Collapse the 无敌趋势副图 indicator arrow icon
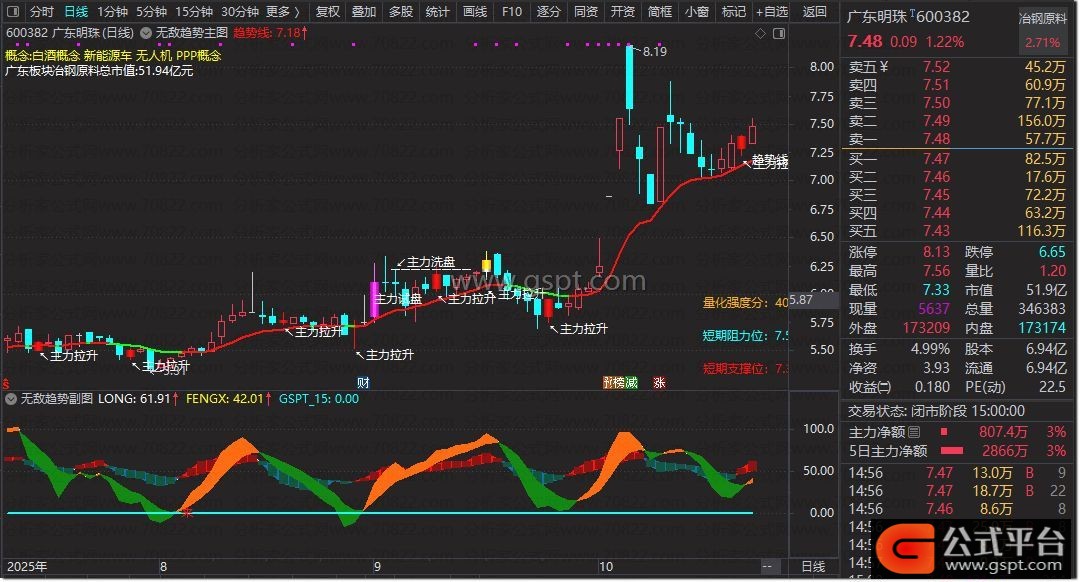Viewport: 1081px width, 582px height. pyautogui.click(x=12, y=398)
